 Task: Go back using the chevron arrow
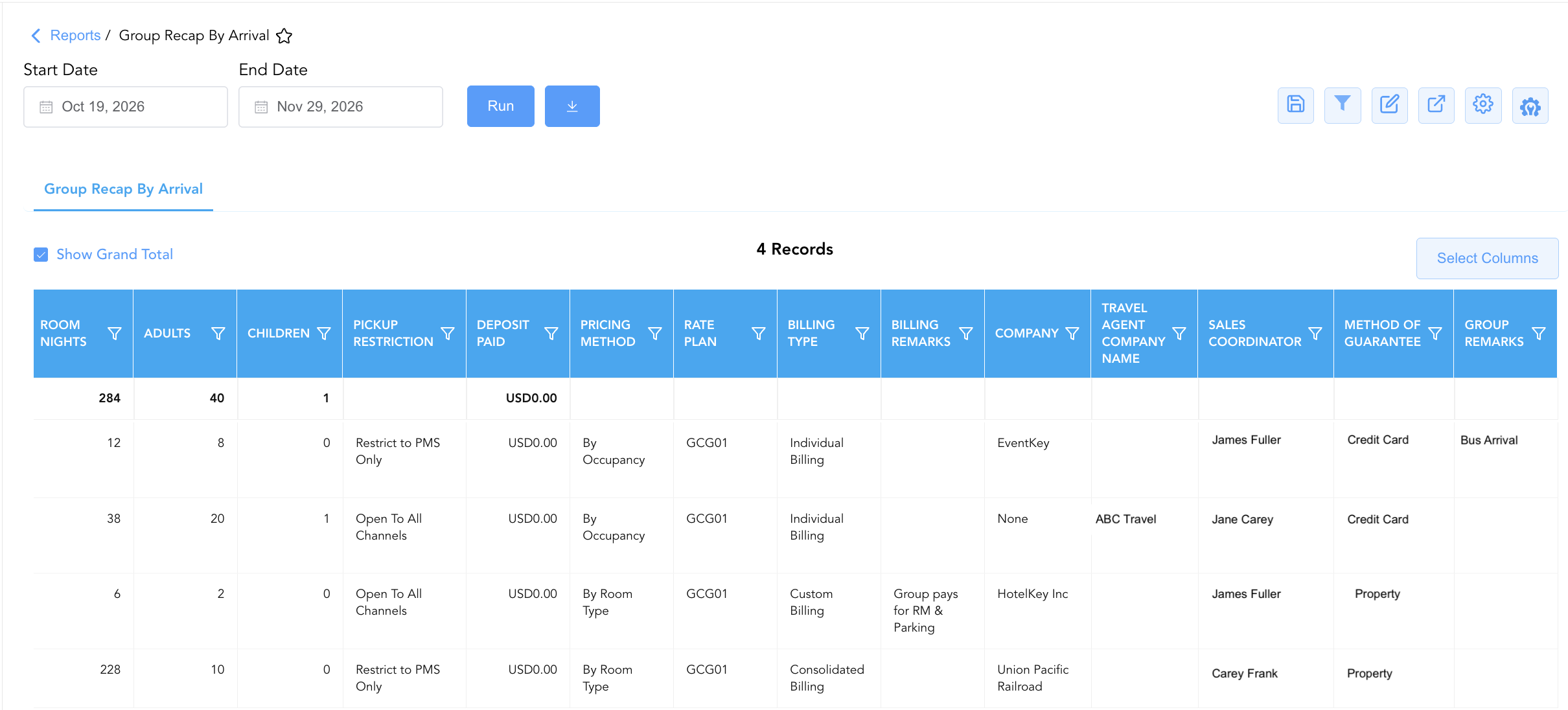point(36,35)
